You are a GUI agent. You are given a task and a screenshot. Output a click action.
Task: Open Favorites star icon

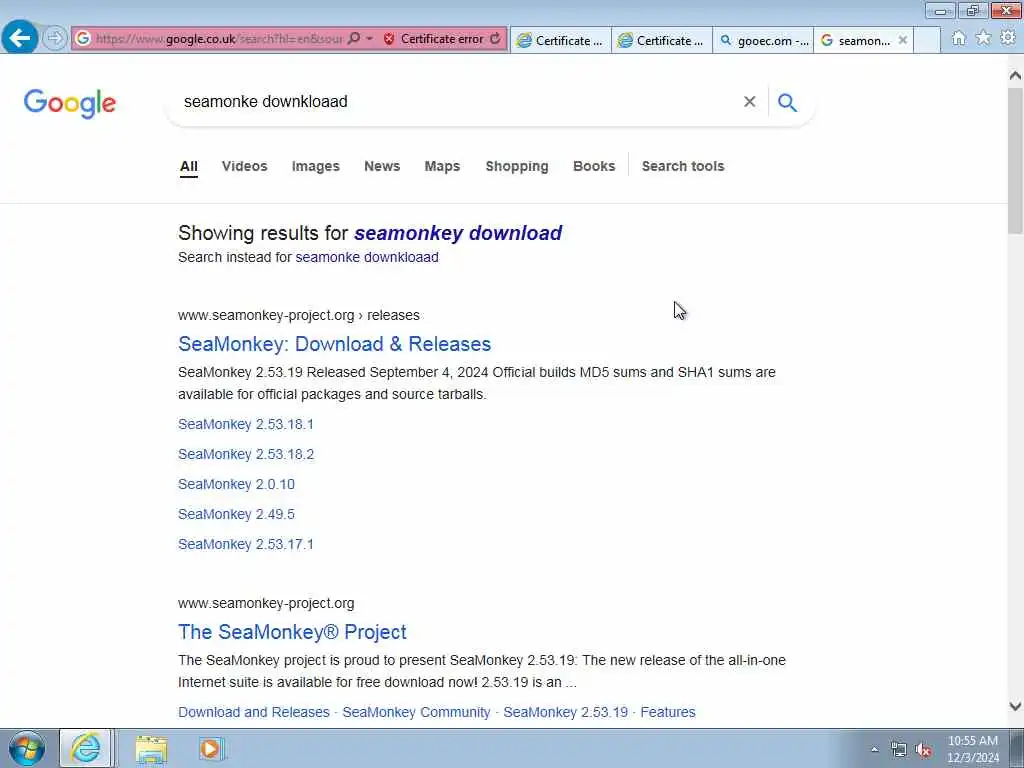[983, 39]
